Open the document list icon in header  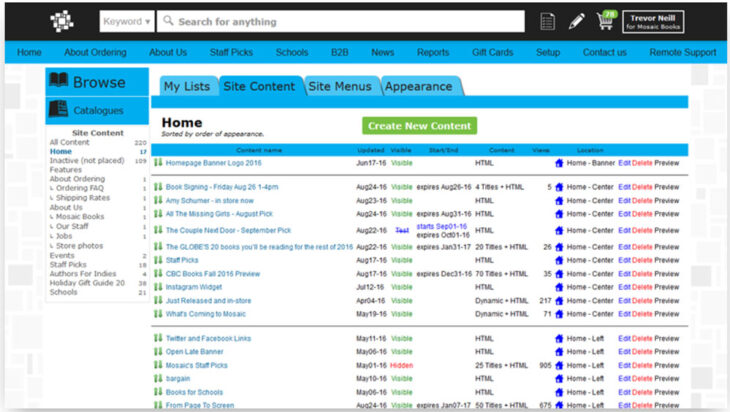547,21
